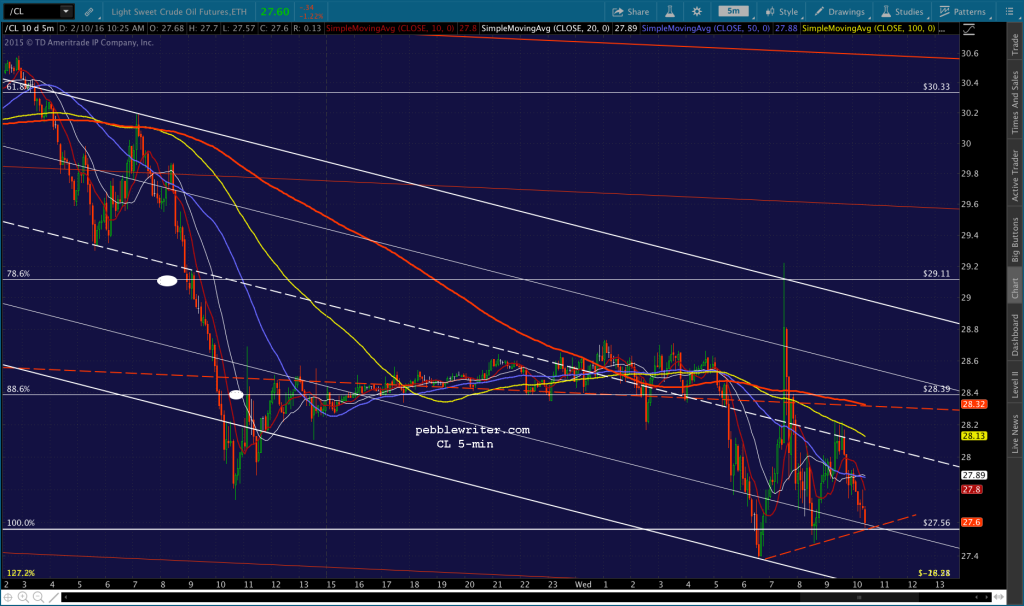The image size is (1024, 606).
Task: Click the '/CL 10 d 5m' chart label
Action: 30,29
